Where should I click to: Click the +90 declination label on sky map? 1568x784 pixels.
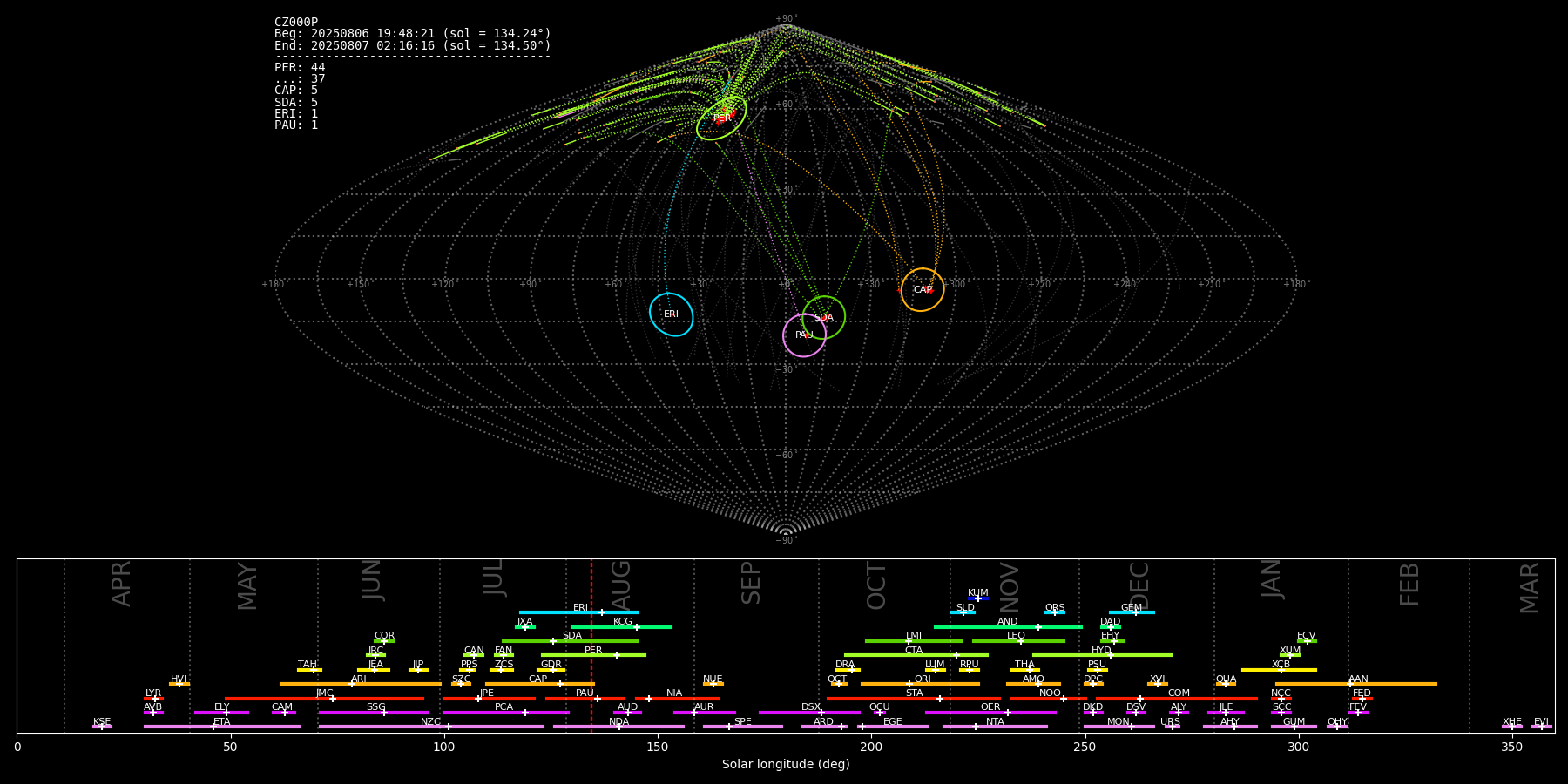tap(786, 18)
